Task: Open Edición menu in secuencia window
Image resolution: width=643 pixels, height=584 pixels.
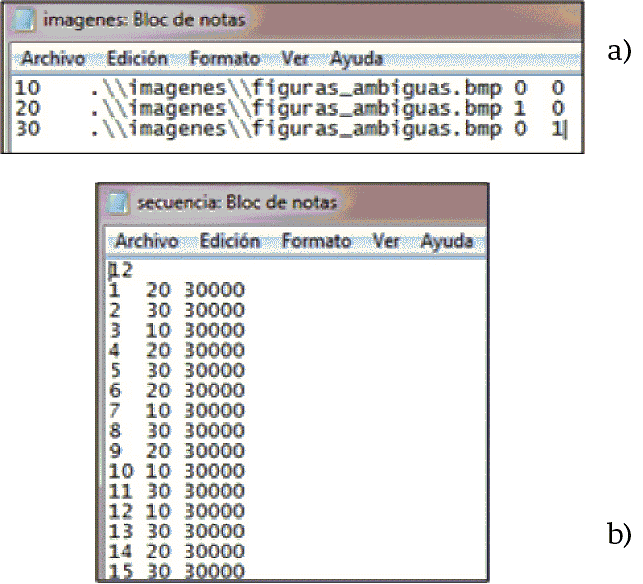Action: coord(229,242)
